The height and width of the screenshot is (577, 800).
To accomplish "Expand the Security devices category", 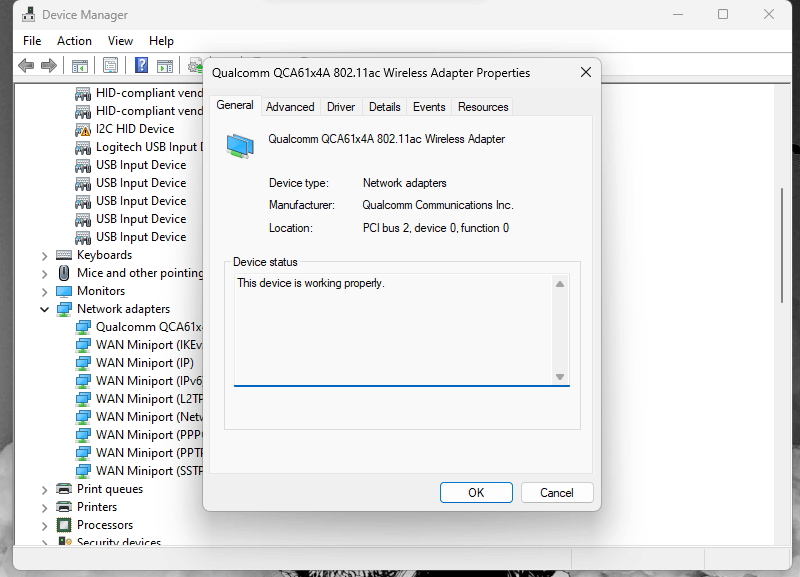I will (44, 542).
